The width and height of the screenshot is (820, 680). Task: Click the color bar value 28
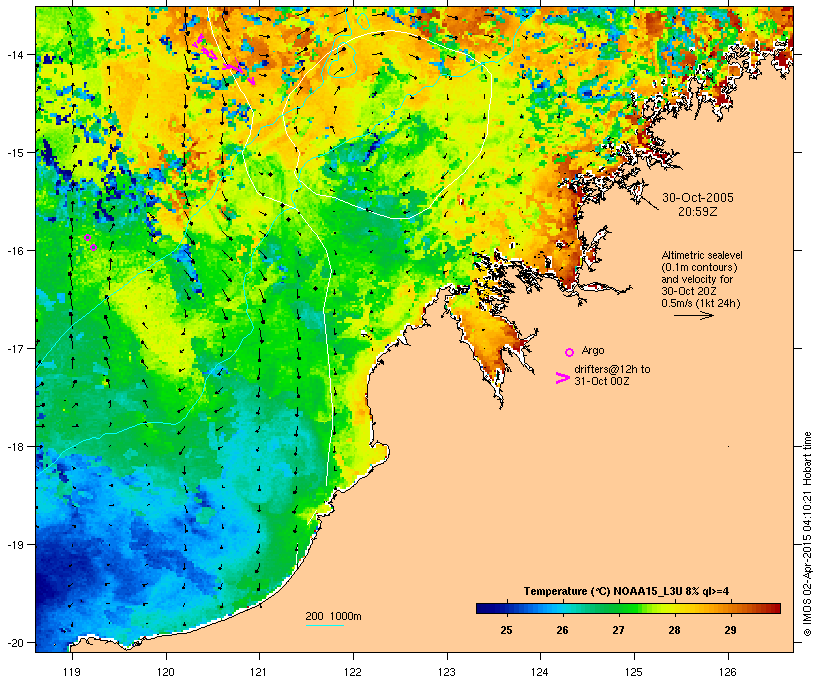click(674, 630)
